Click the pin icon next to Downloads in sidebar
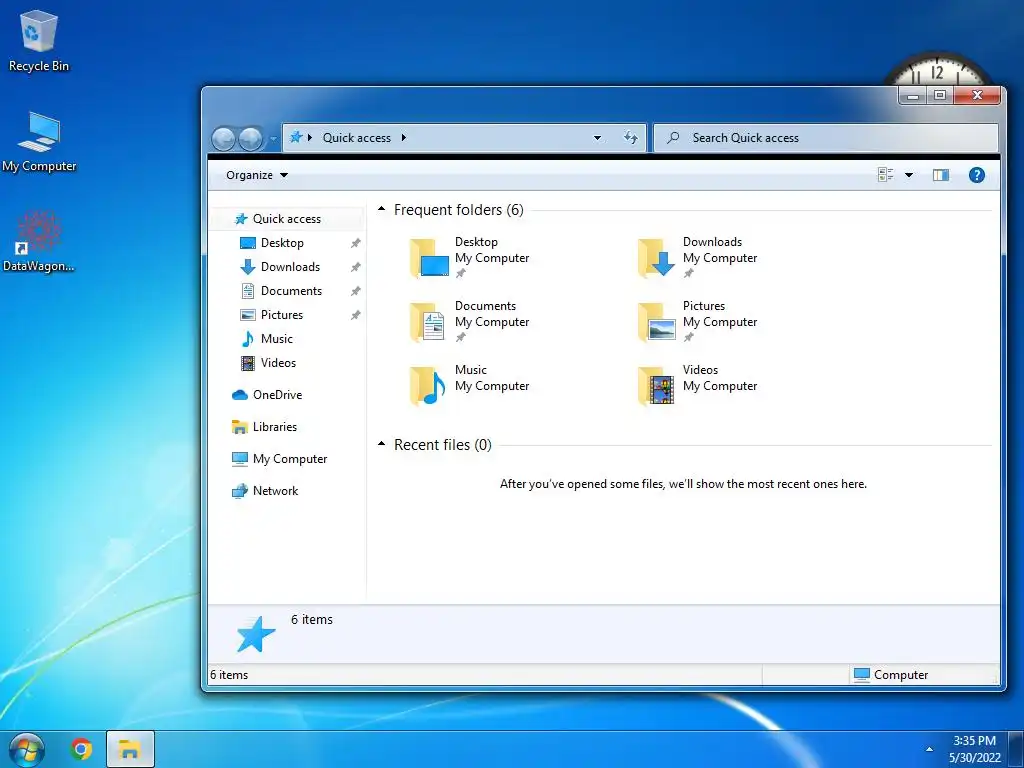This screenshot has height=768, width=1024. coord(355,267)
